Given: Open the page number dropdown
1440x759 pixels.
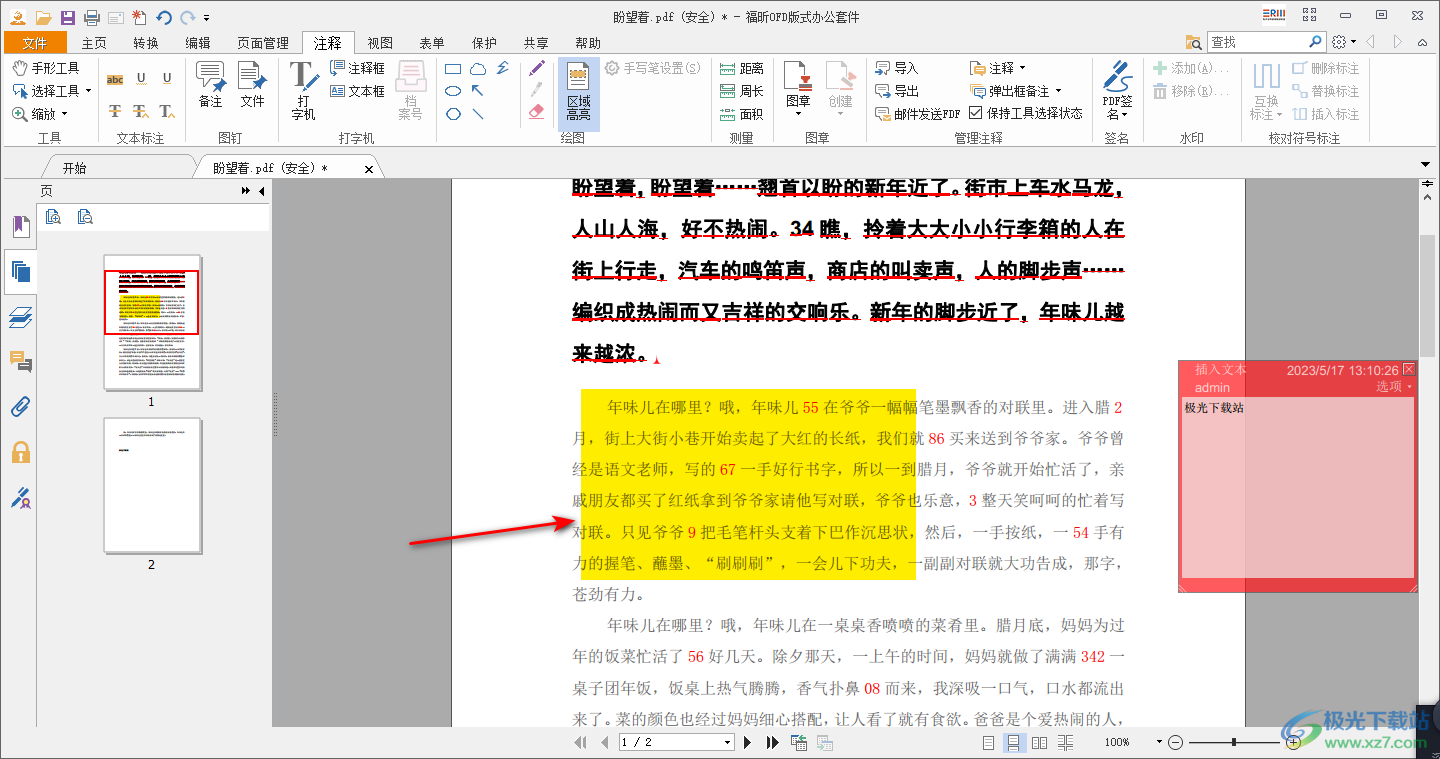Looking at the screenshot, I should coord(728,742).
